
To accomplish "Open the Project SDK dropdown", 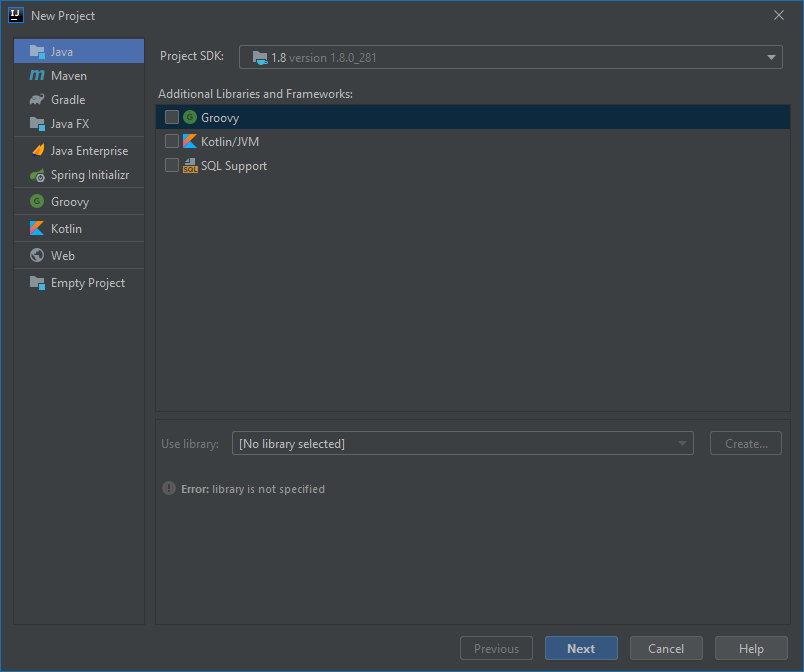I will (x=770, y=57).
